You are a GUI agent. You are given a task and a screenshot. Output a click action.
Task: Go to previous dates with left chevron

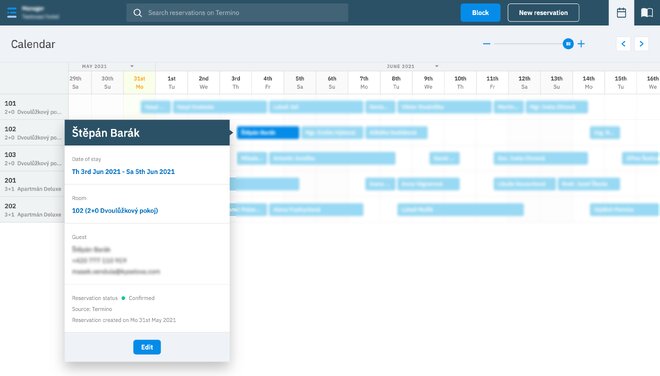point(623,44)
